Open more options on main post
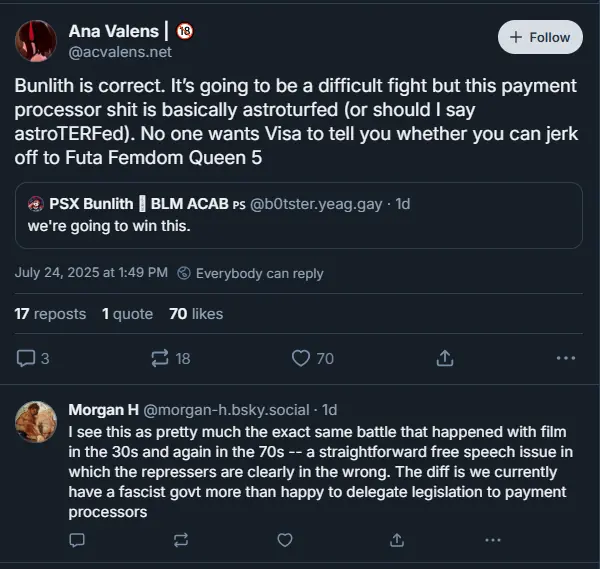 click(x=565, y=357)
